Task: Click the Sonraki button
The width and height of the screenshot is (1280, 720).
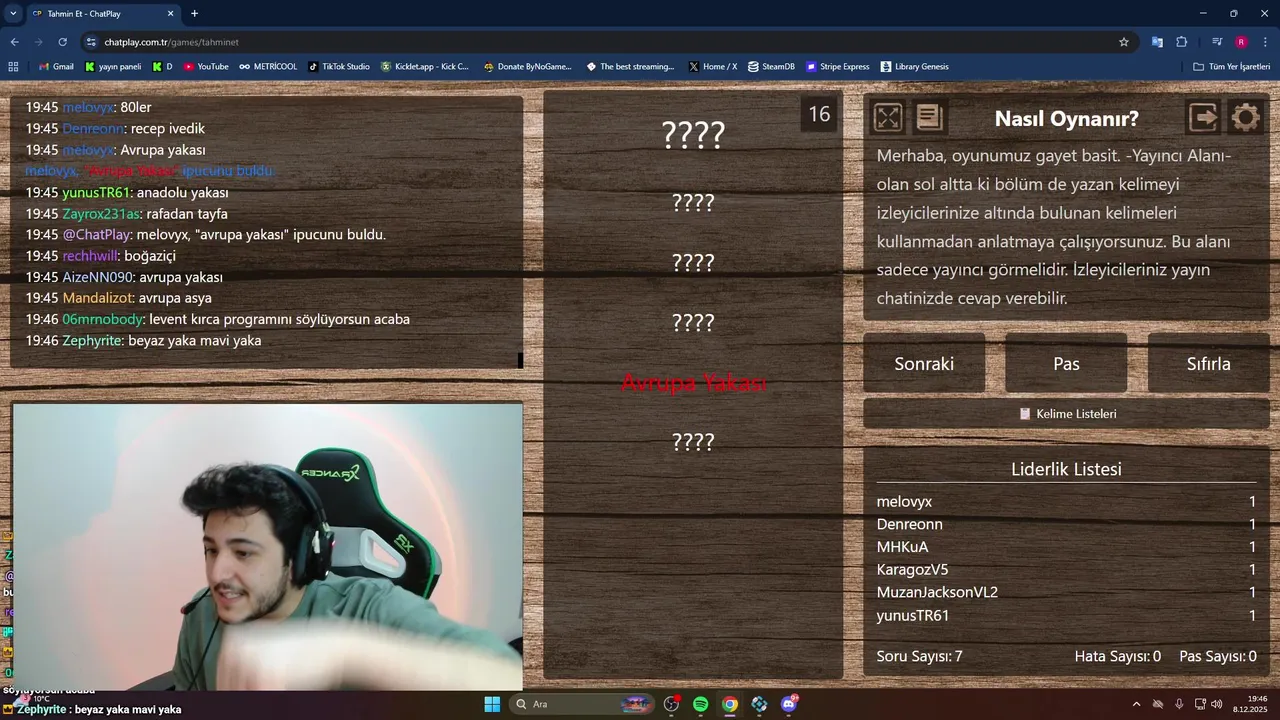Action: pyautogui.click(x=924, y=363)
